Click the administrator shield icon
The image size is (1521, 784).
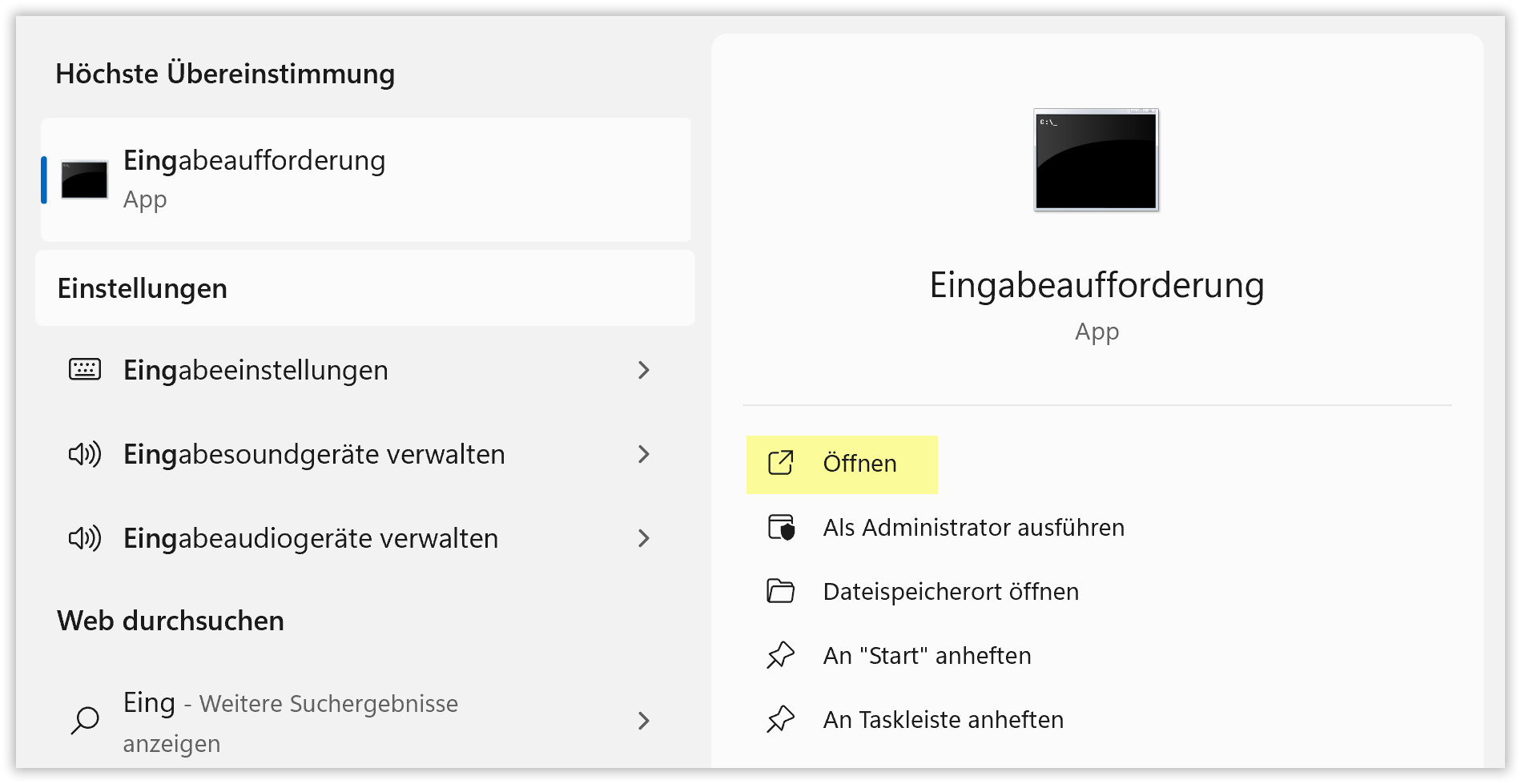(781, 527)
